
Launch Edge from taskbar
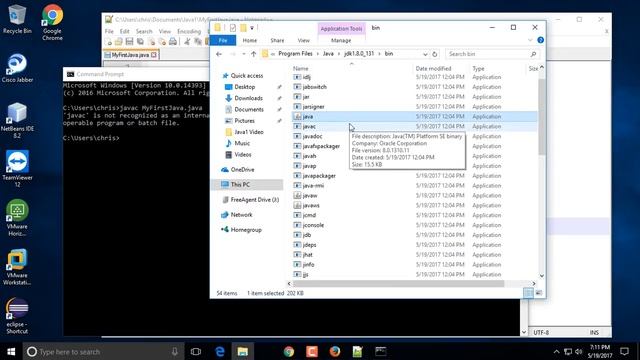pos(220,351)
